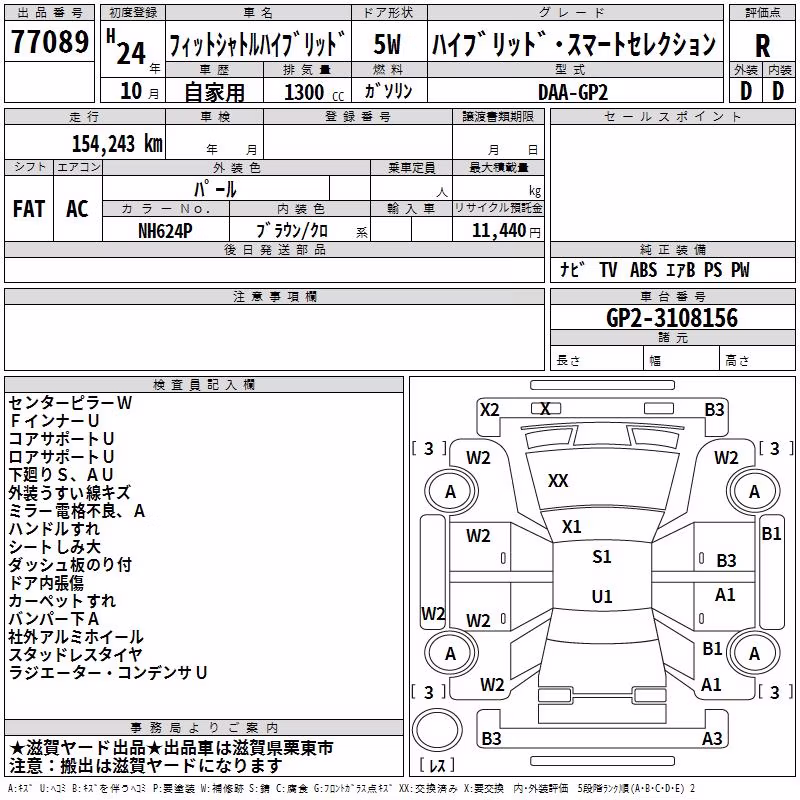
Task: Click model code DAA-GP2
Action: (573, 92)
